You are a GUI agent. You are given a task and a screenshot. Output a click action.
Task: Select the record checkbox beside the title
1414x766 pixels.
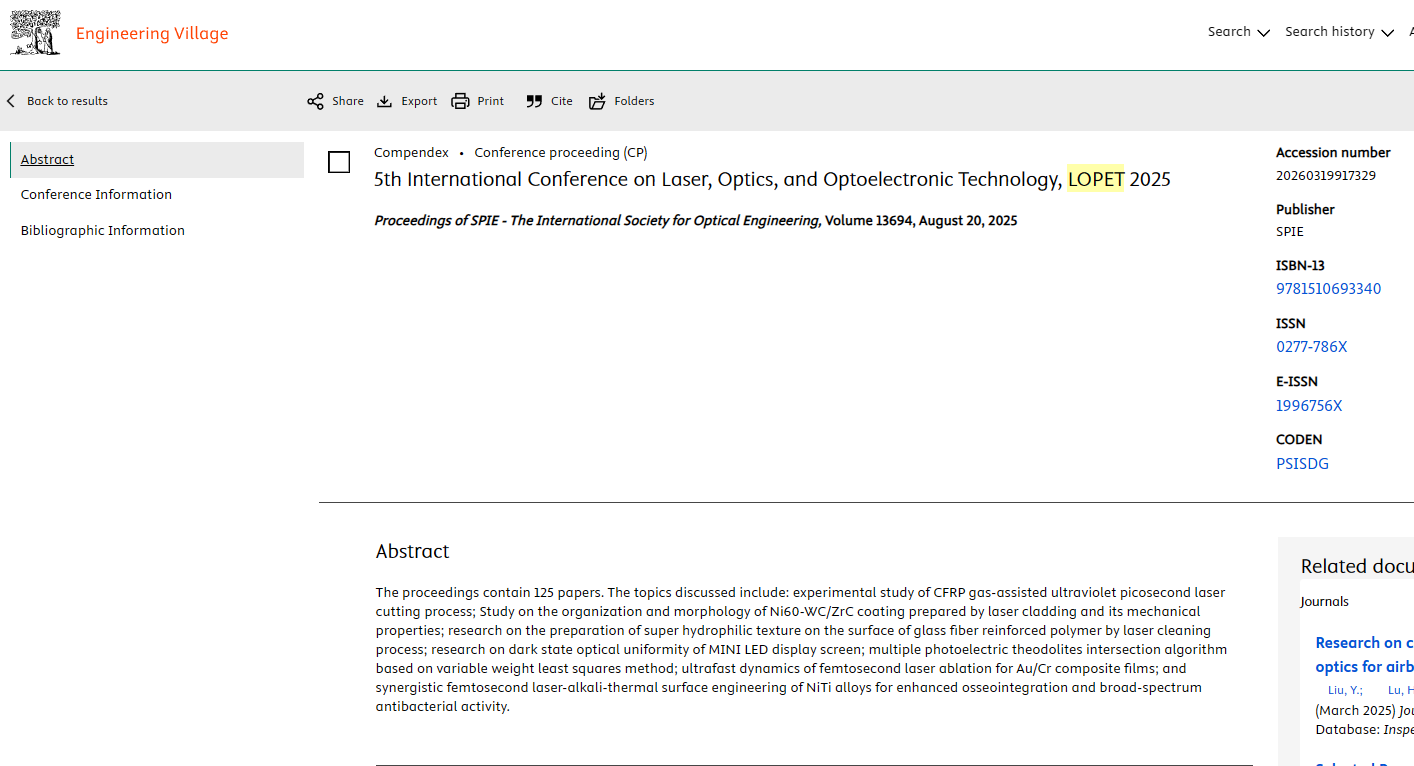pos(339,162)
